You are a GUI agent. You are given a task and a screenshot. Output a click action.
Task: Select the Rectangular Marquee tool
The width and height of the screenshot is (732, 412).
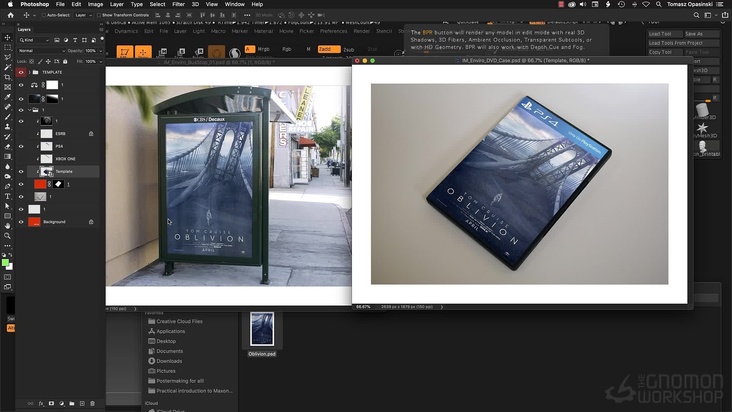click(7, 48)
